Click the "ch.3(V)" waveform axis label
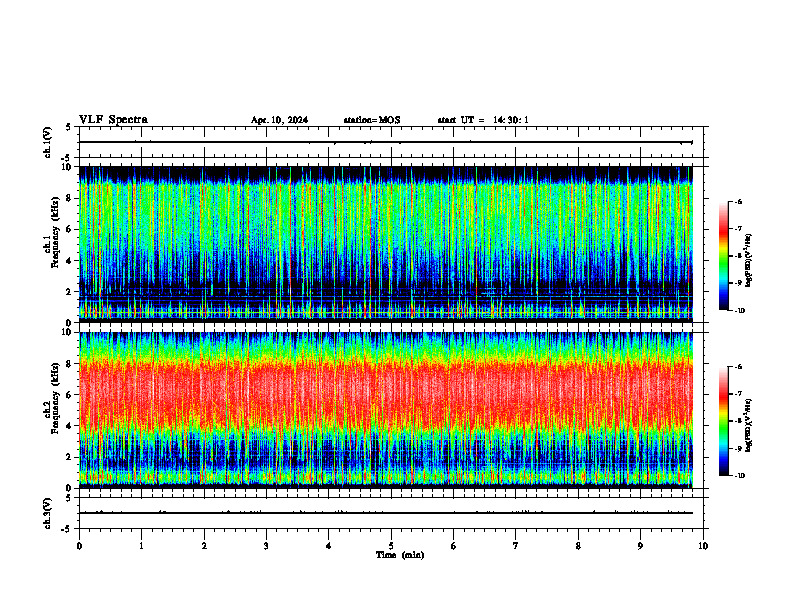Image resolution: width=792 pixels, height=612 pixels. point(48,514)
